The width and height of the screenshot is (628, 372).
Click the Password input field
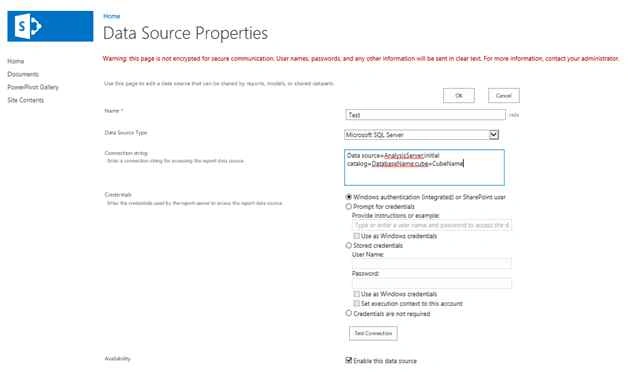(432, 283)
